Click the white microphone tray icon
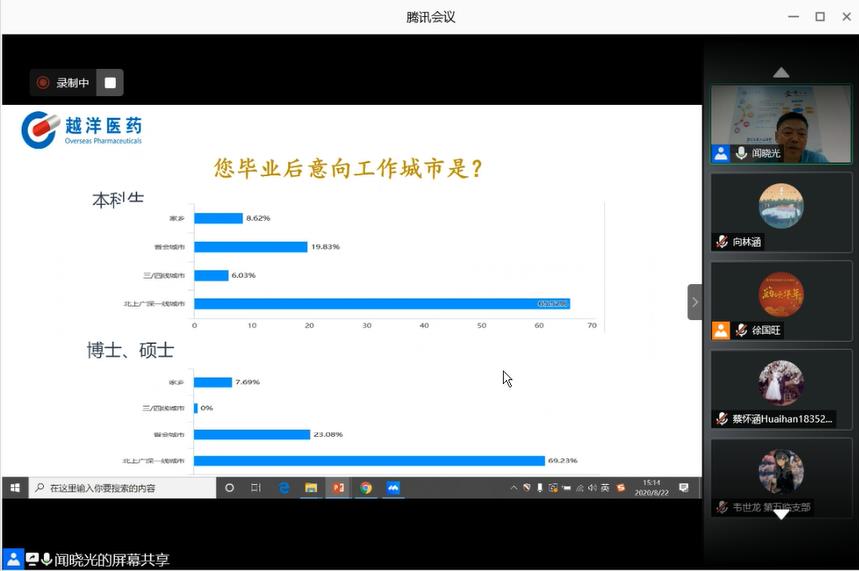The width and height of the screenshot is (859, 571). coord(540,488)
